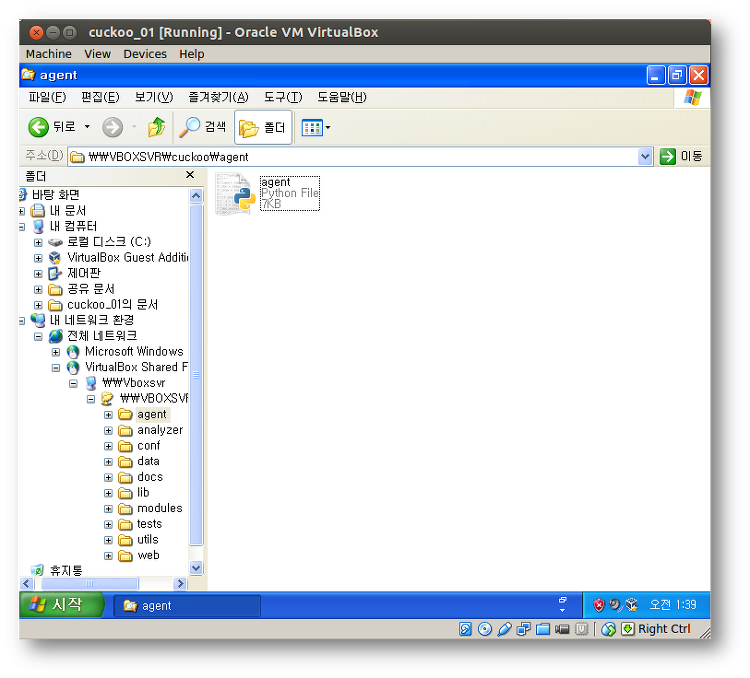Select the agent Python file icon

235,193
